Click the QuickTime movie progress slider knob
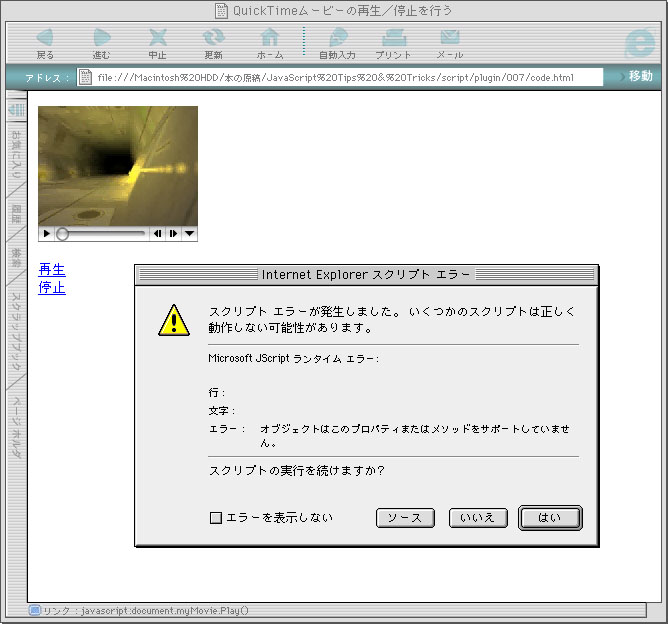This screenshot has height=624, width=668. [x=63, y=234]
